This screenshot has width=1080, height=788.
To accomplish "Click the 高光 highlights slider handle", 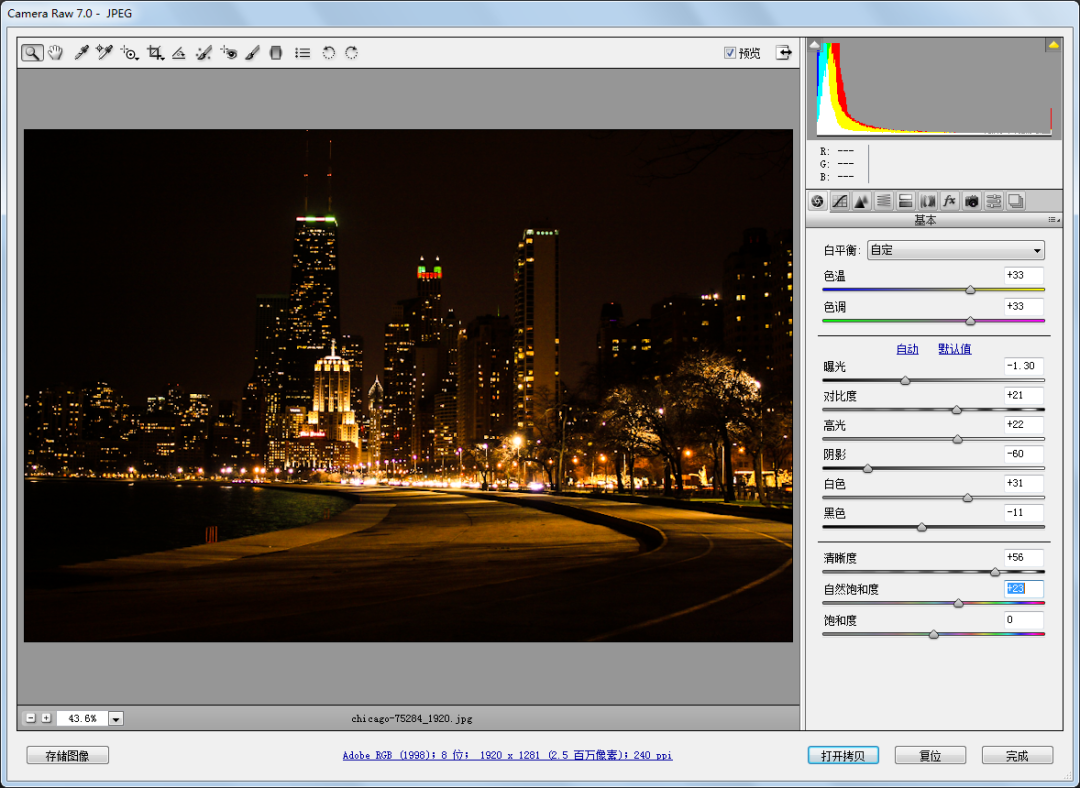I will (957, 439).
